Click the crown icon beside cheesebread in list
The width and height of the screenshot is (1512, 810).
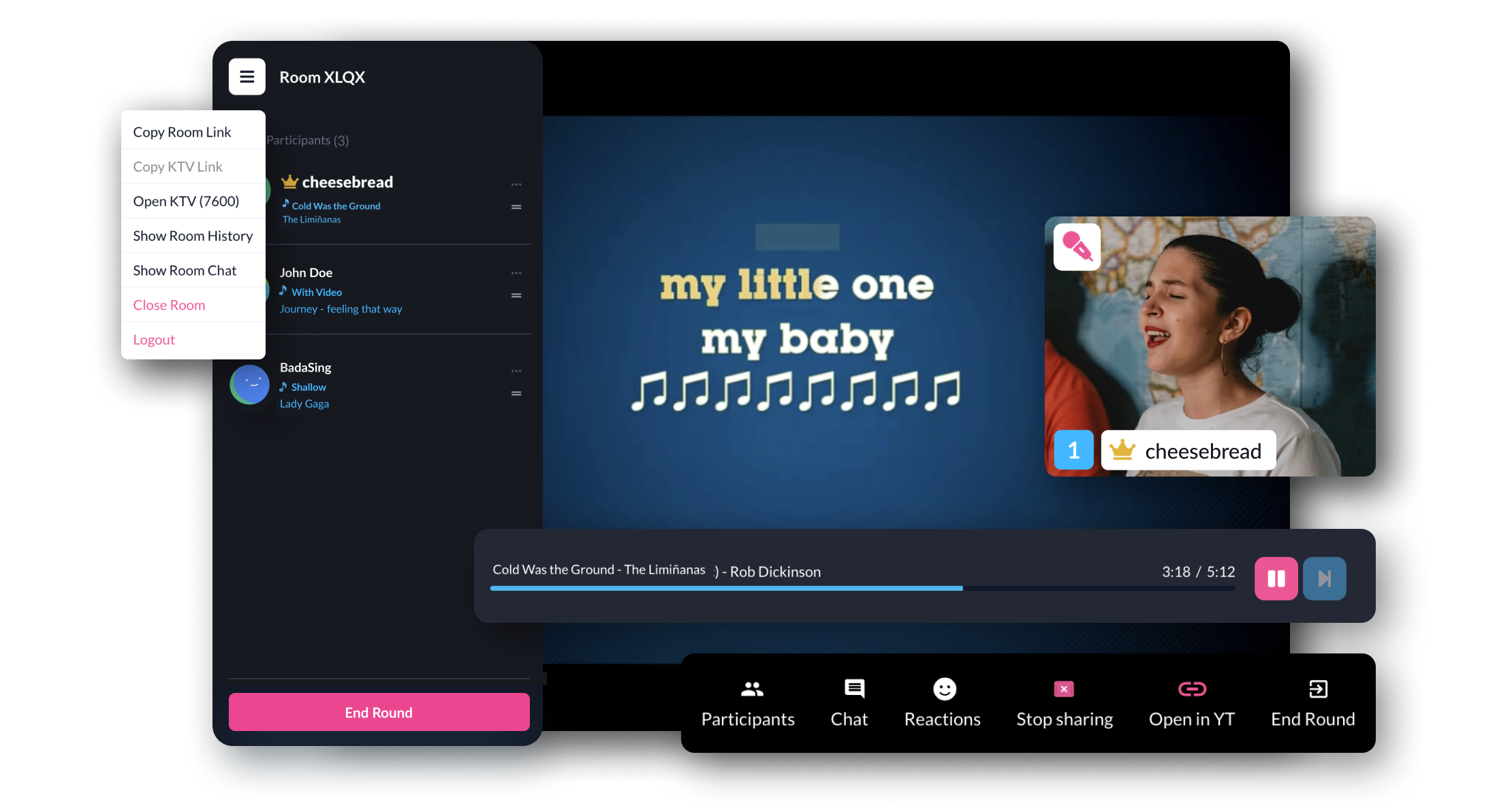[289, 182]
